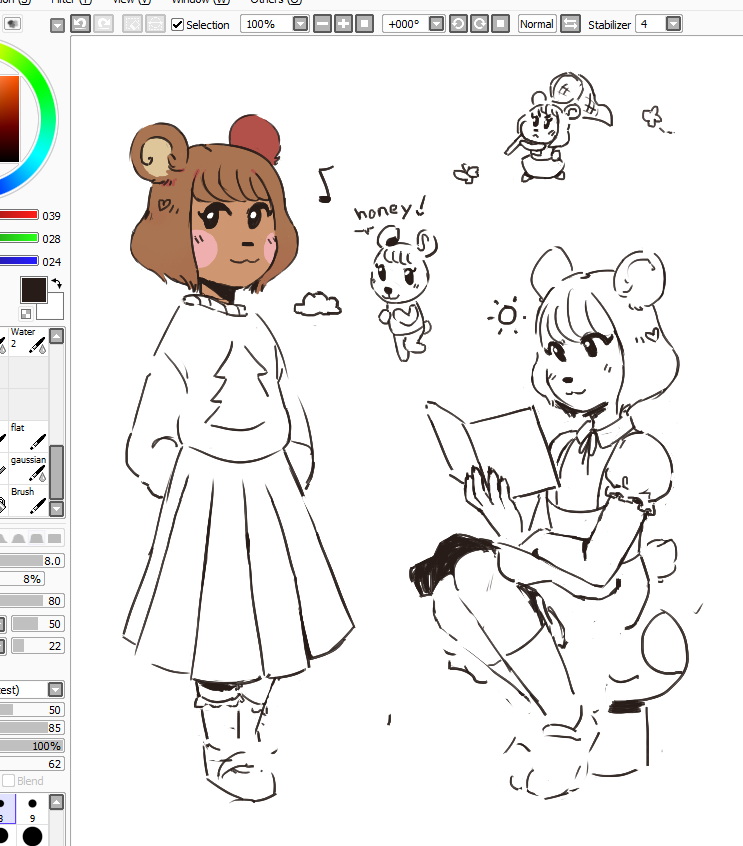Select brush size preset 9
The image size is (743, 846).
click(x=32, y=808)
